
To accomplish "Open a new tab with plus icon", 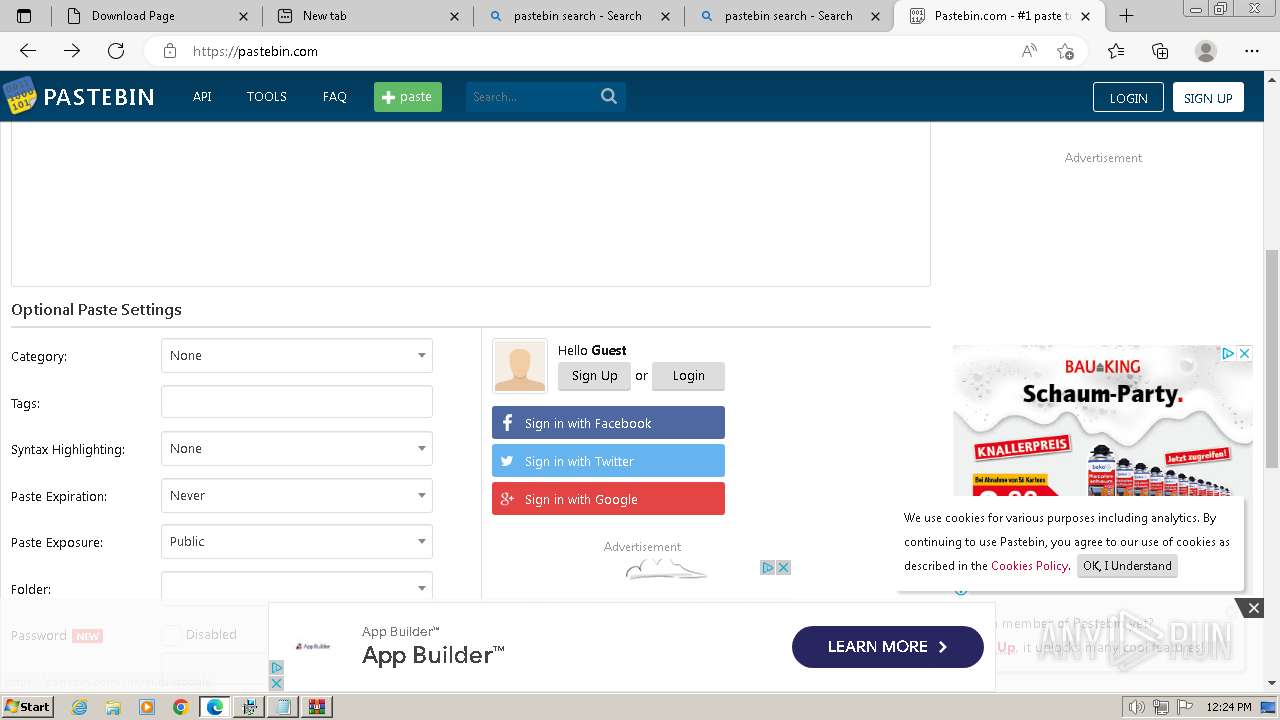I will coord(1126,15).
